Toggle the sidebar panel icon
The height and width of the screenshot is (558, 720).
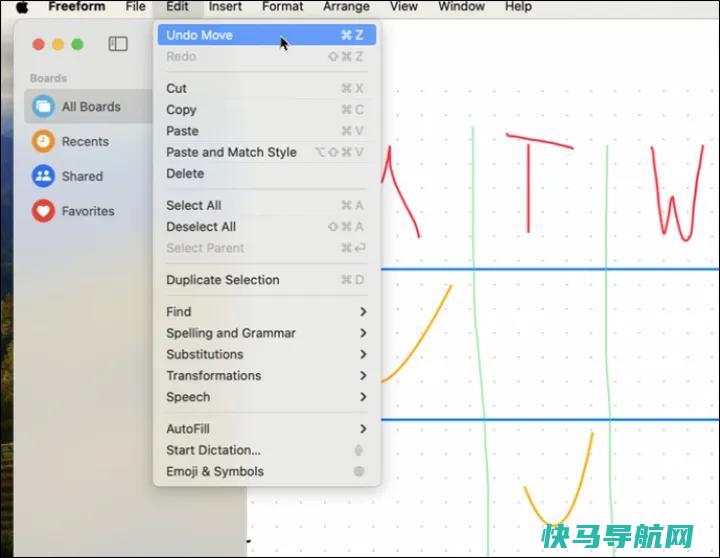click(118, 44)
